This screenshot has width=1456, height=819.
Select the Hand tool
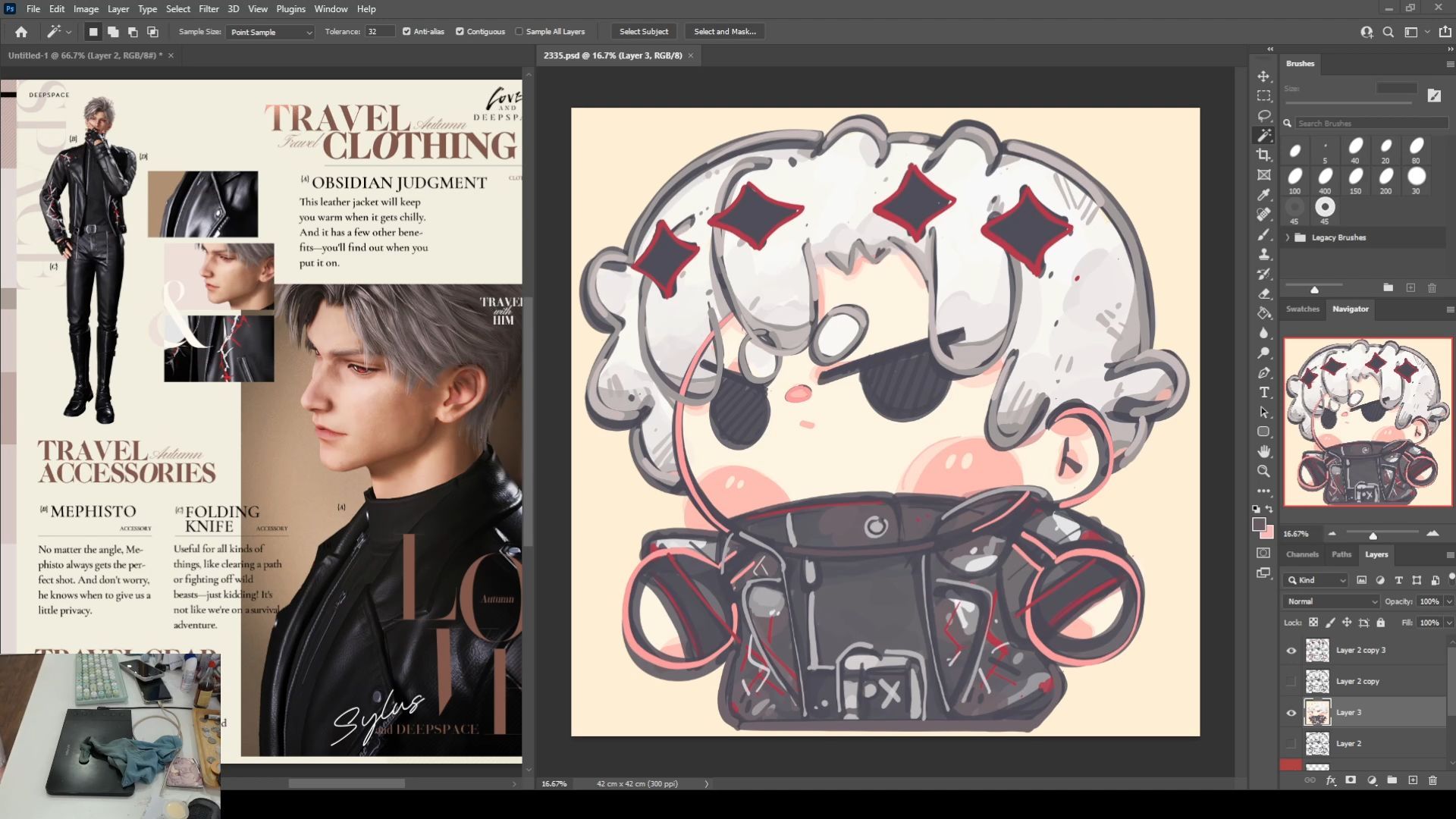point(1263,451)
